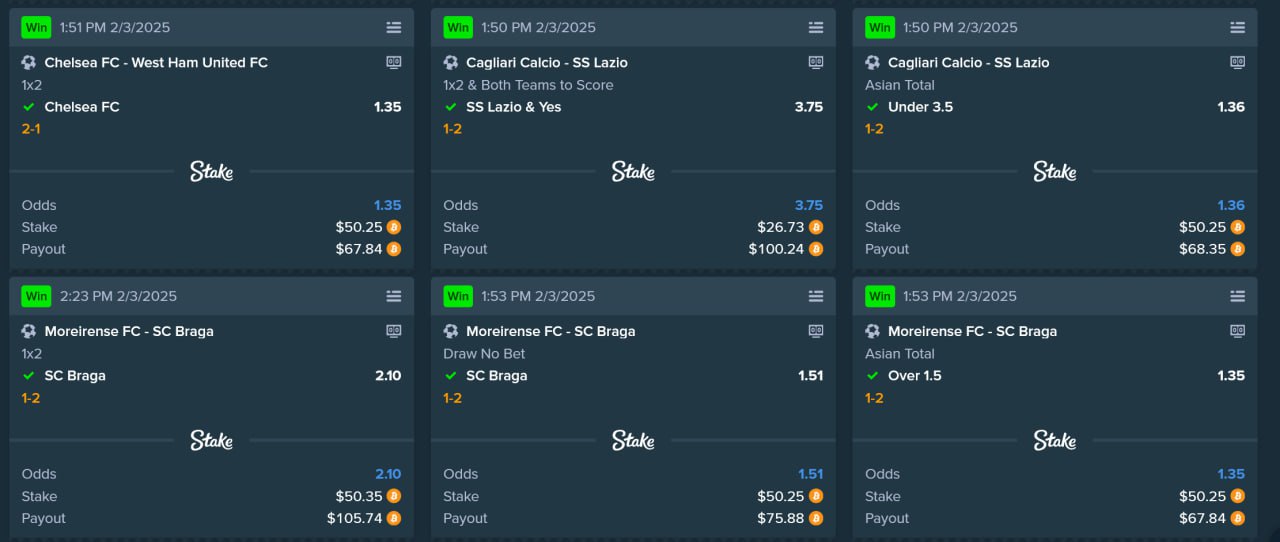Click the soccer ball icon on the Draw No Bet card
This screenshot has width=1280, height=542.
(451, 331)
